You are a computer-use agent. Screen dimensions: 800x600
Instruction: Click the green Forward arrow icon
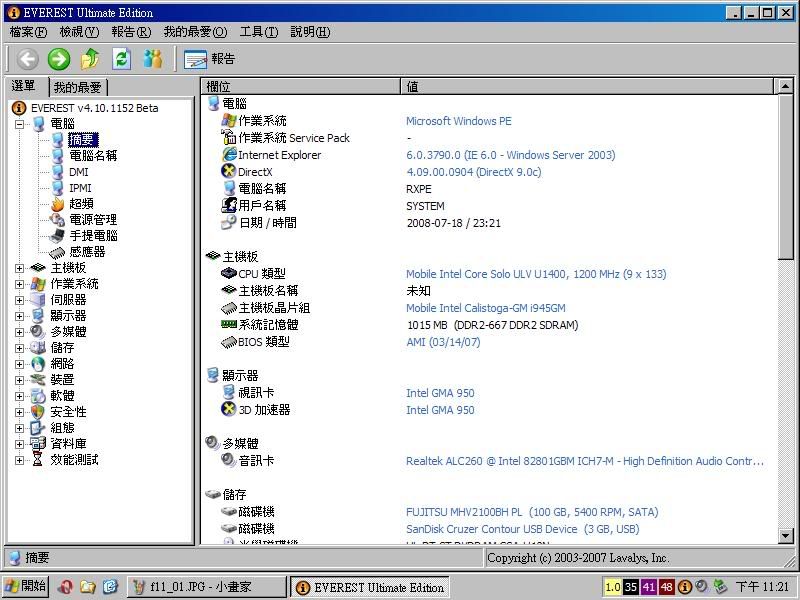(x=59, y=59)
